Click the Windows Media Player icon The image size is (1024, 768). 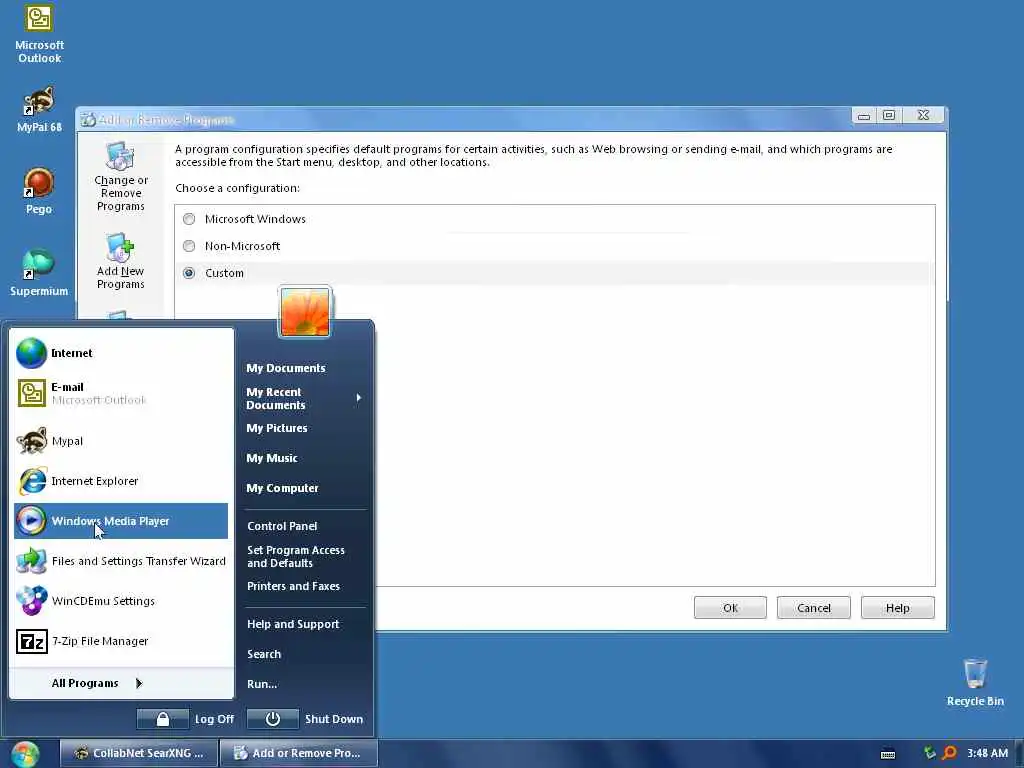point(31,520)
